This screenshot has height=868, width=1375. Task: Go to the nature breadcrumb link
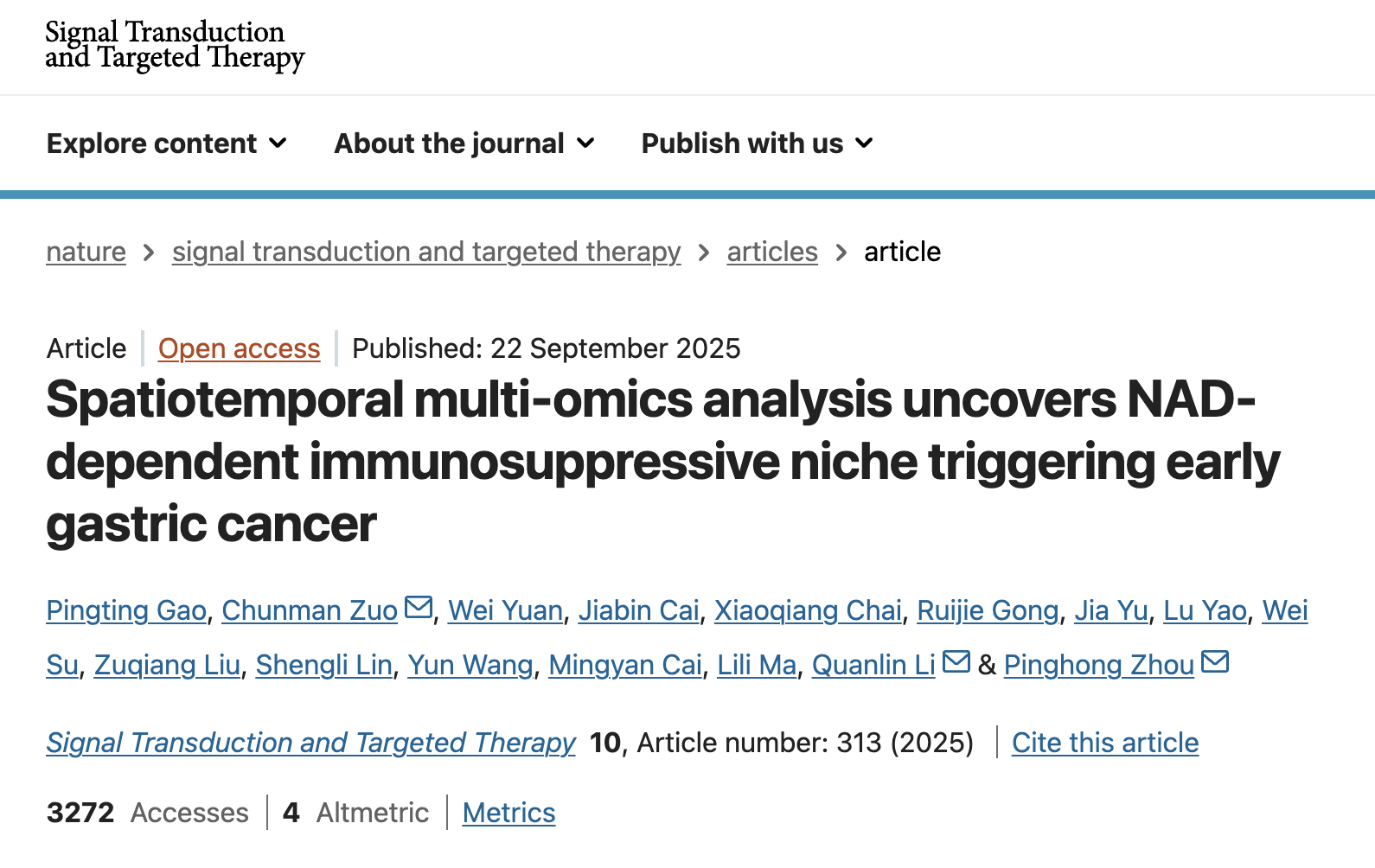click(x=86, y=252)
